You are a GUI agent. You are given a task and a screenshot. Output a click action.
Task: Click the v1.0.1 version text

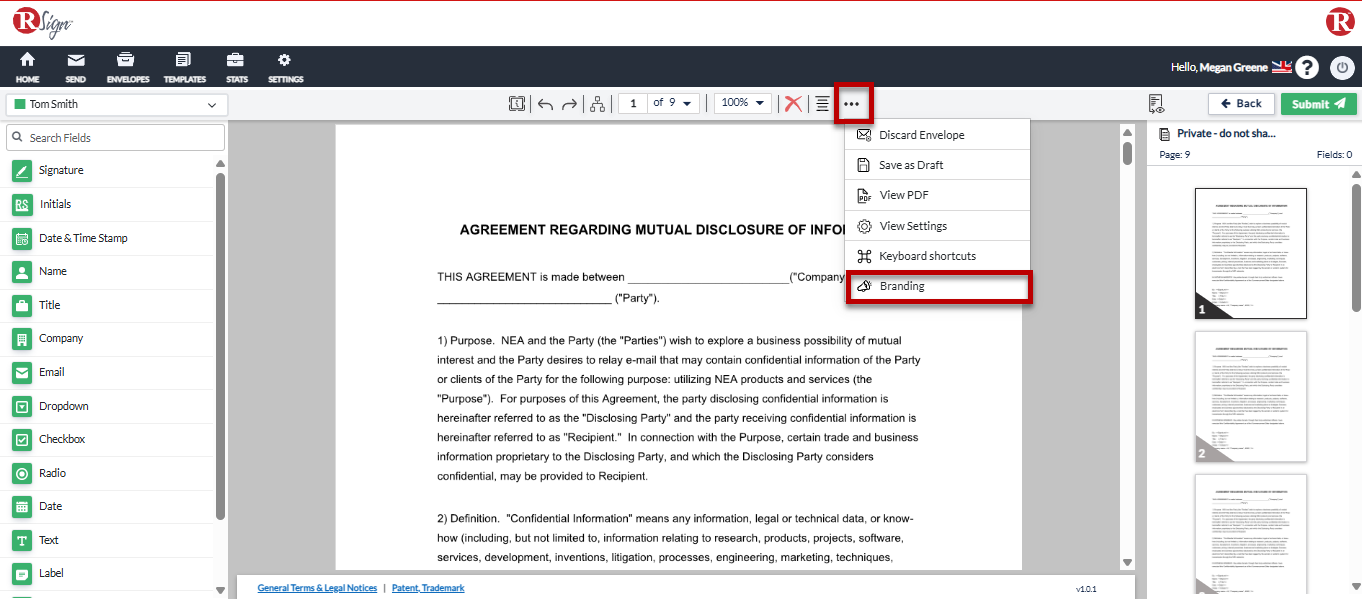point(1086,589)
